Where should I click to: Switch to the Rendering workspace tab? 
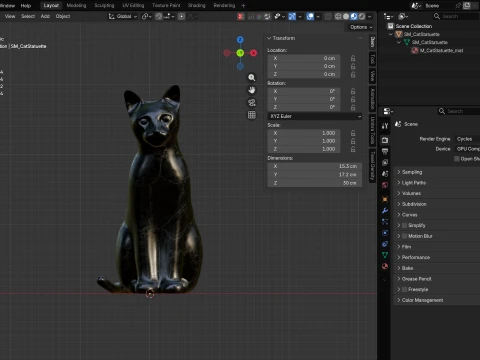pos(224,5)
